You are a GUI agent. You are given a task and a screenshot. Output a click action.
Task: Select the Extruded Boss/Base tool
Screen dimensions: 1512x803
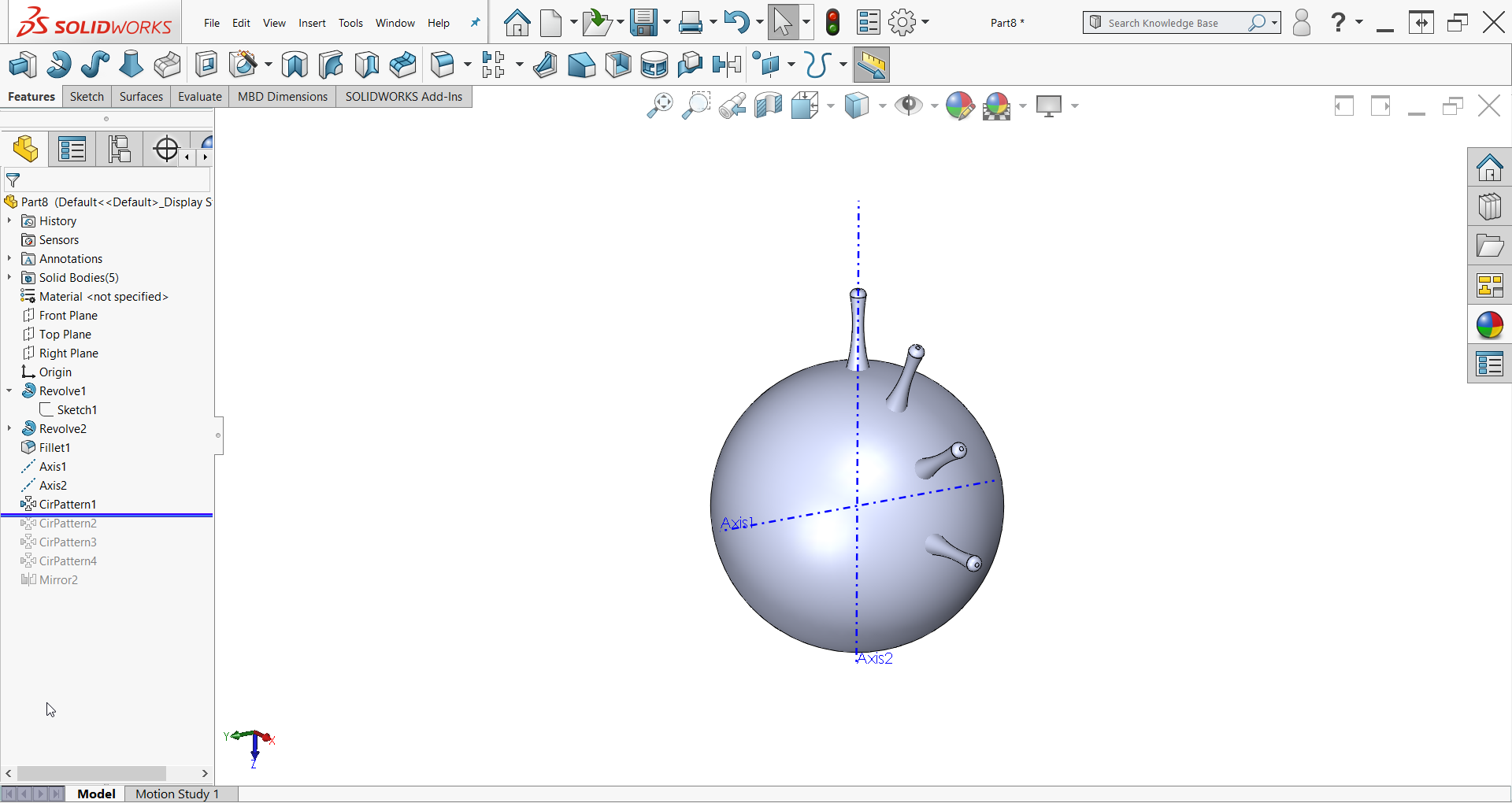pyautogui.click(x=23, y=64)
